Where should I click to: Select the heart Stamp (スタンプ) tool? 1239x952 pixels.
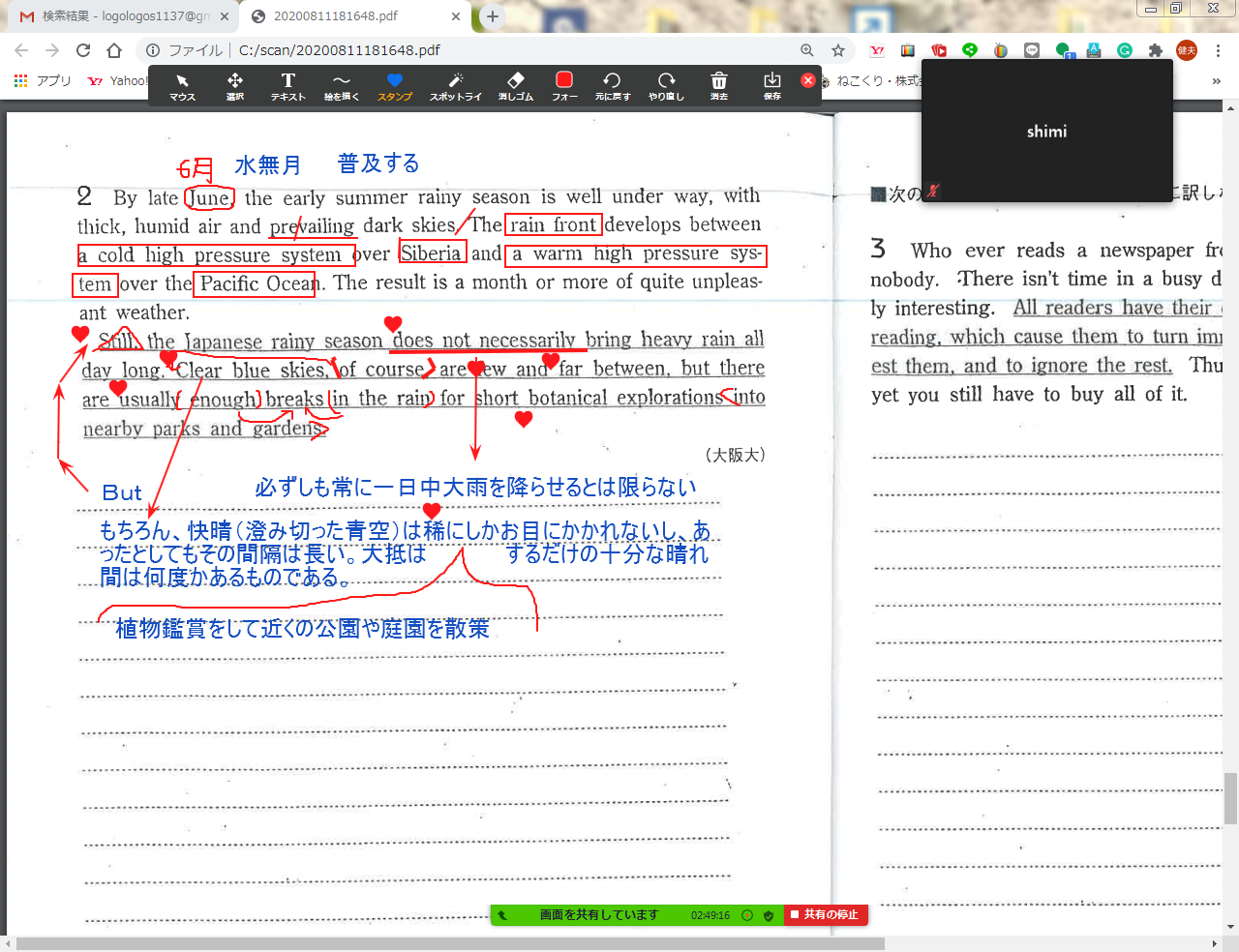pos(394,85)
